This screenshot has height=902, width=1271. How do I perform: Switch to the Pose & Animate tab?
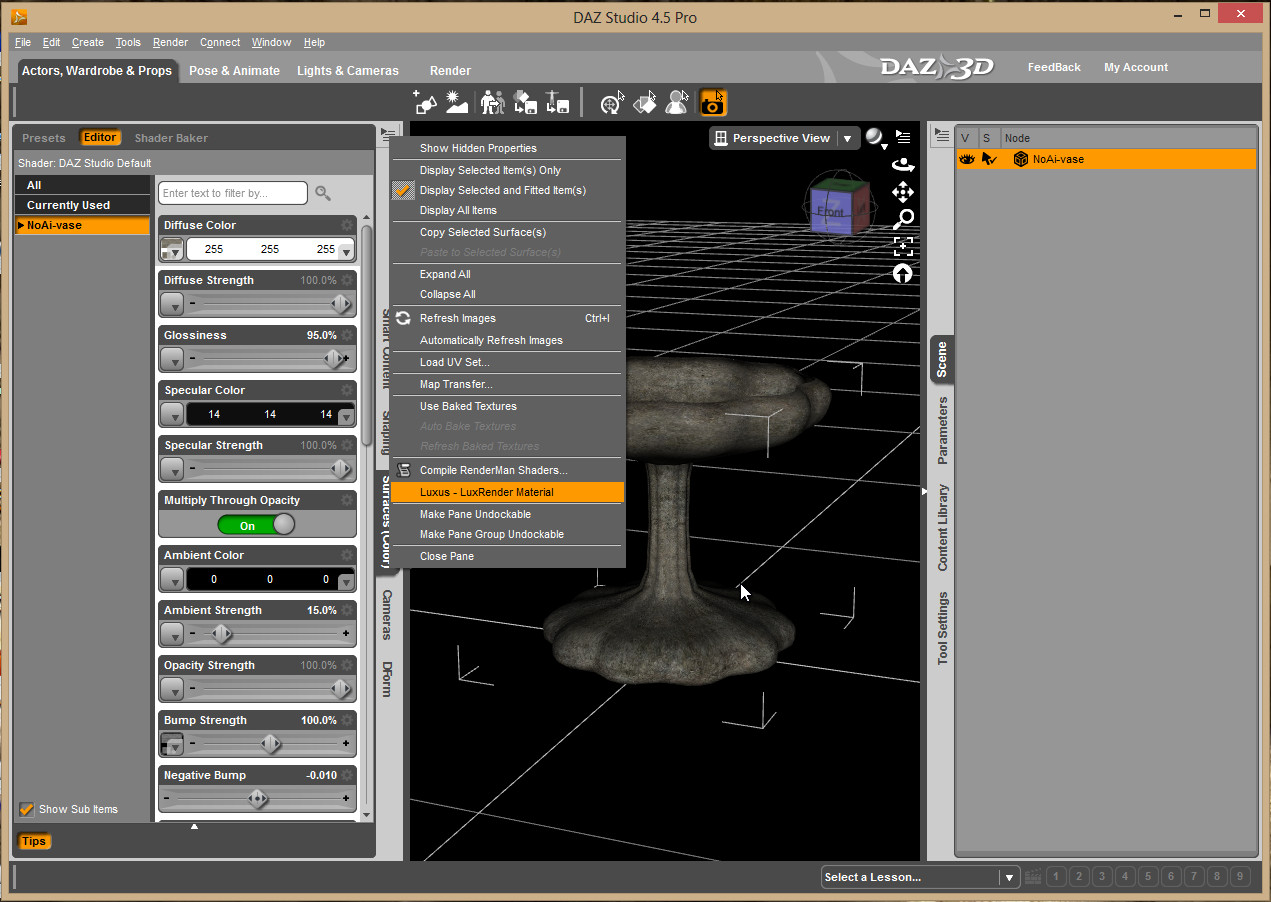(x=234, y=71)
